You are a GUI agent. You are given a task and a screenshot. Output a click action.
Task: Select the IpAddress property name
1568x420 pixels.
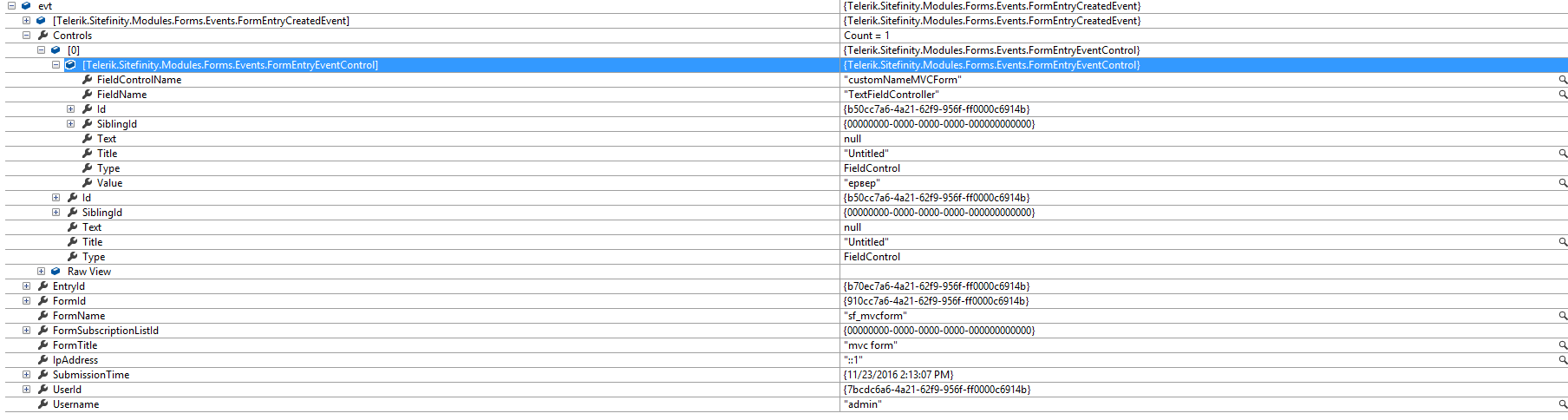click(75, 360)
